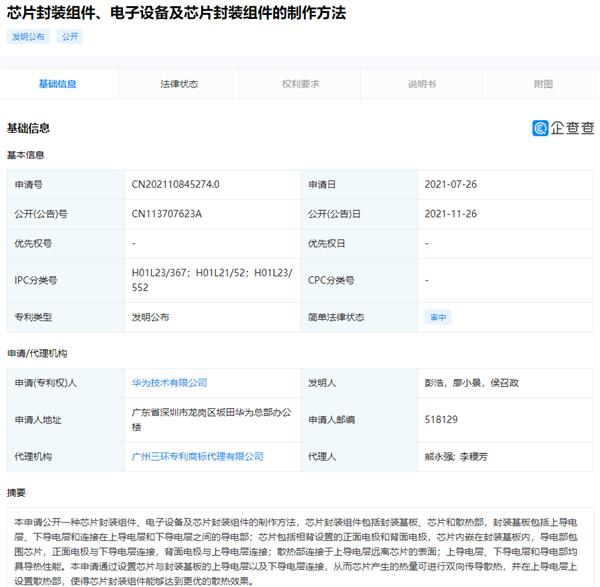
Task: Select the 基础信息 tab
Action: (58, 85)
